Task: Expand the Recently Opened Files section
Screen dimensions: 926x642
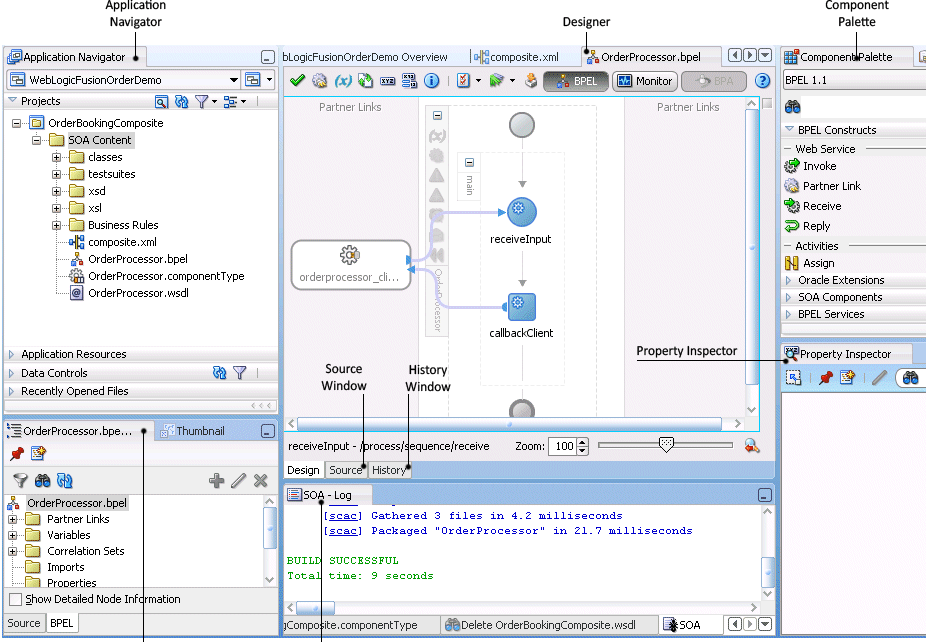Action: pos(11,391)
